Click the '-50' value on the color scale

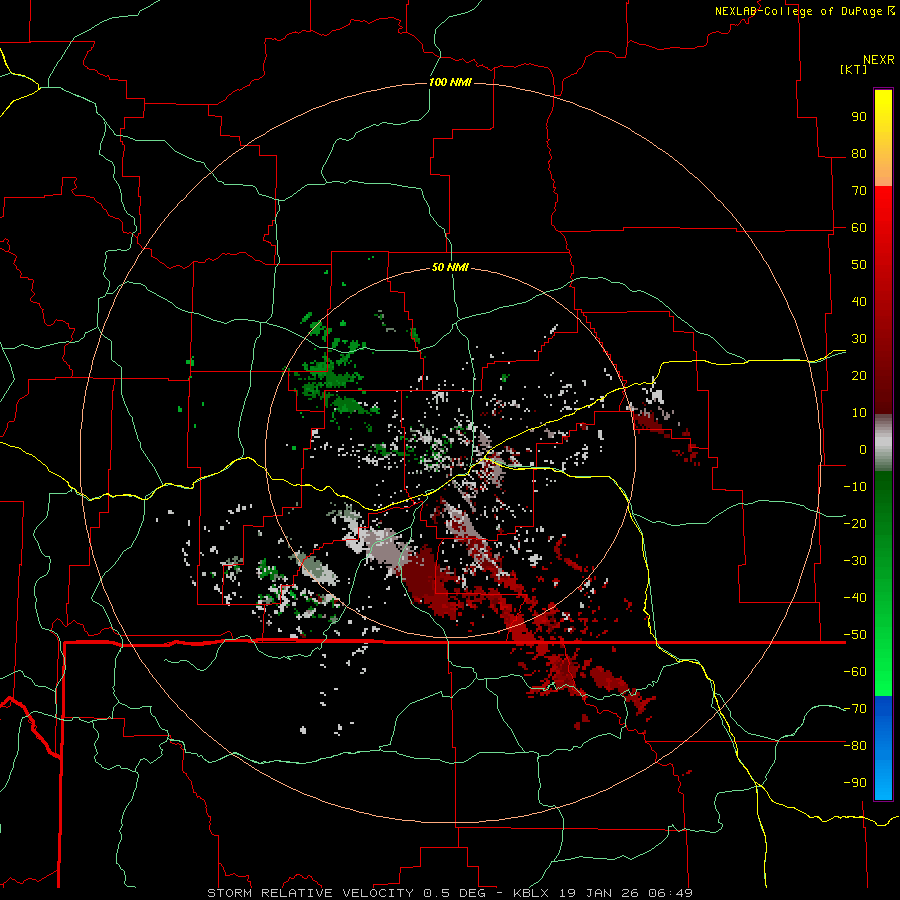point(855,634)
